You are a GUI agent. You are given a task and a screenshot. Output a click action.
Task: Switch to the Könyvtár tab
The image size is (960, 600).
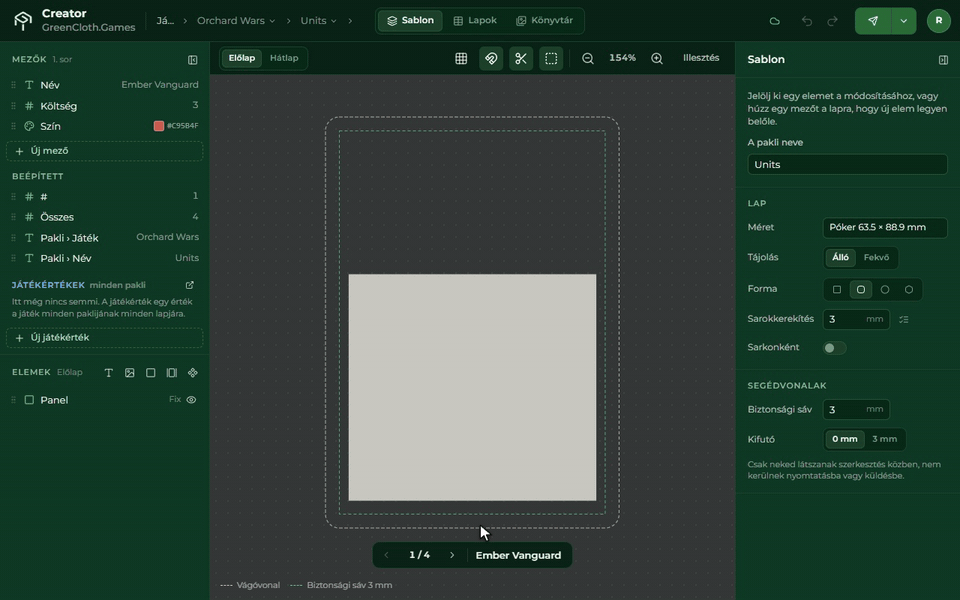point(544,21)
